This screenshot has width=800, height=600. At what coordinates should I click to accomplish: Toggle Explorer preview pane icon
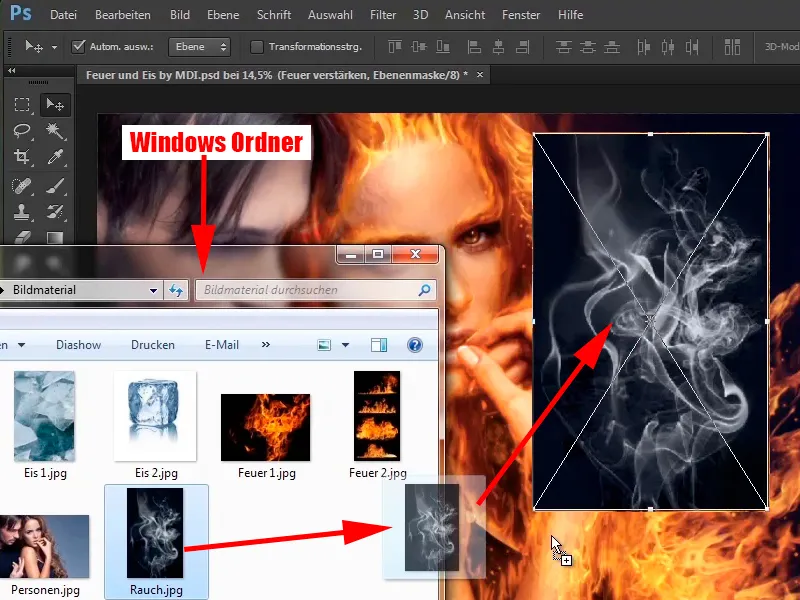click(x=379, y=345)
